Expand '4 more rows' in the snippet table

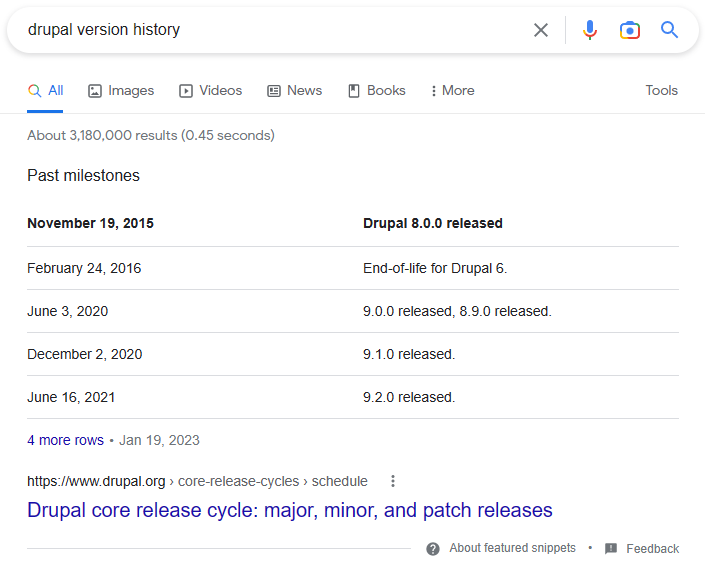65,440
